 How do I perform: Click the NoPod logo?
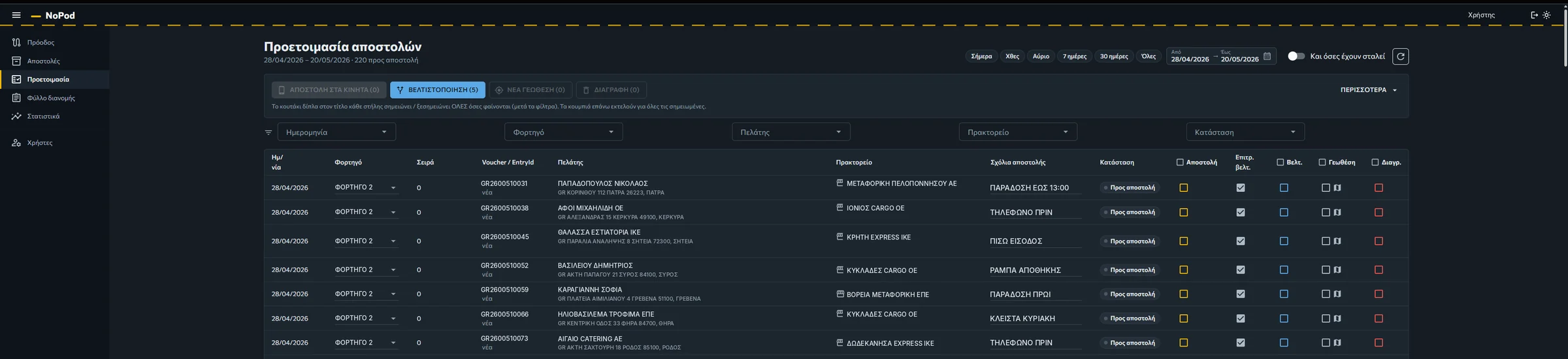(x=53, y=16)
